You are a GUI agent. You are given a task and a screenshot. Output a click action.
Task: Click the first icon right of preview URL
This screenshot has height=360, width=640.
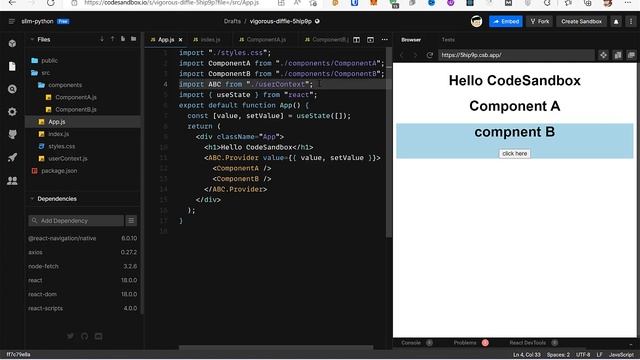click(603, 55)
